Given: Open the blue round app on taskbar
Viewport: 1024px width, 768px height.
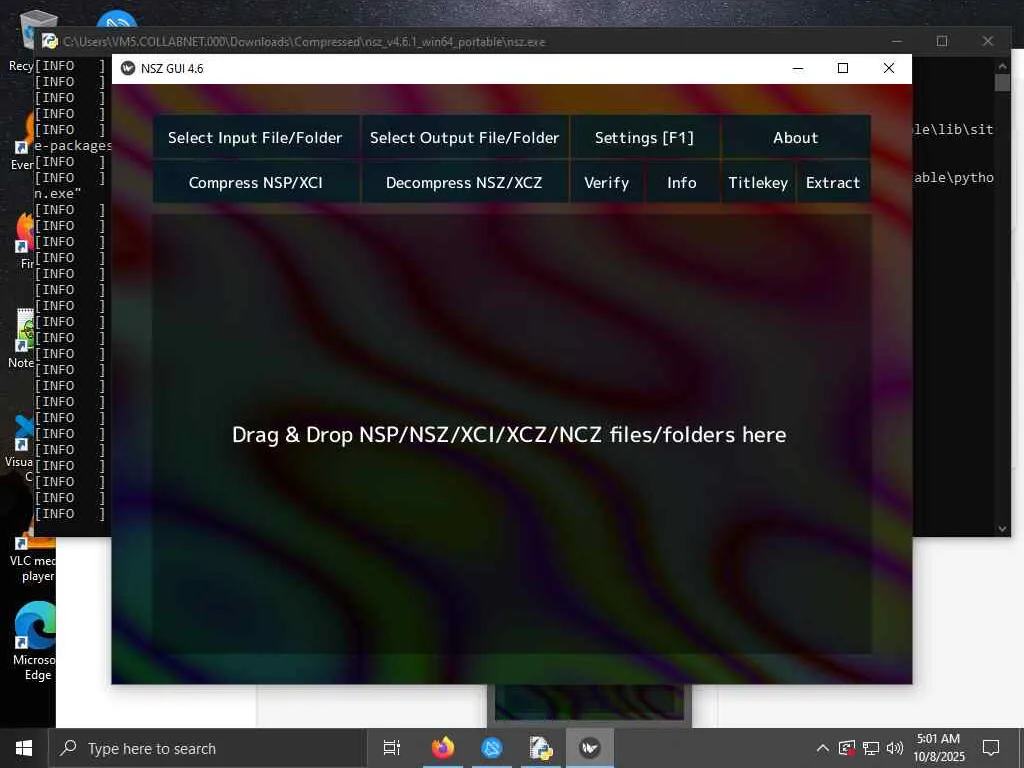Looking at the screenshot, I should coord(492,748).
